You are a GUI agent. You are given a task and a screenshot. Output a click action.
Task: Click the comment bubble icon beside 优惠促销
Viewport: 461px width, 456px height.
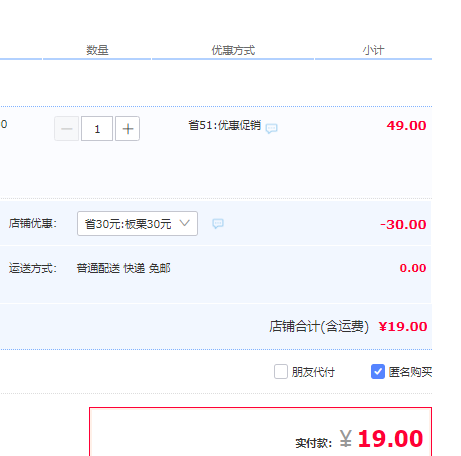pos(271,128)
